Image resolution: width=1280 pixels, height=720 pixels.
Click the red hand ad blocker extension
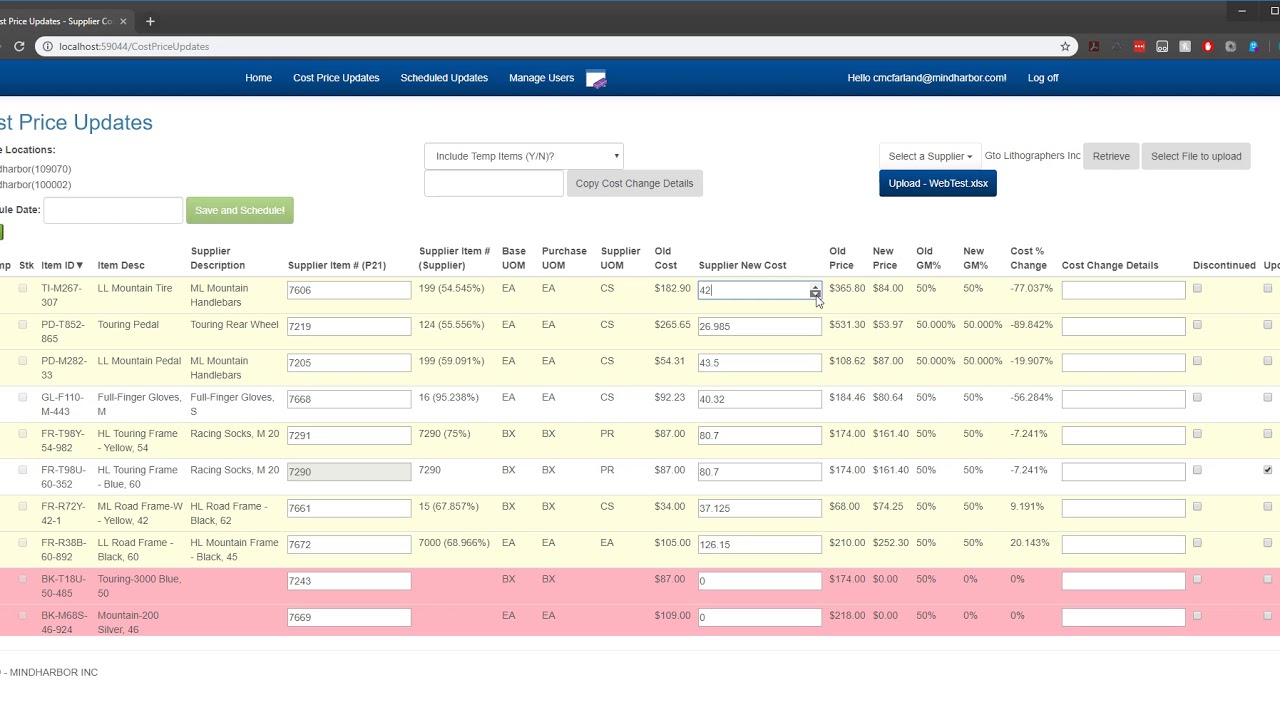coord(1208,46)
